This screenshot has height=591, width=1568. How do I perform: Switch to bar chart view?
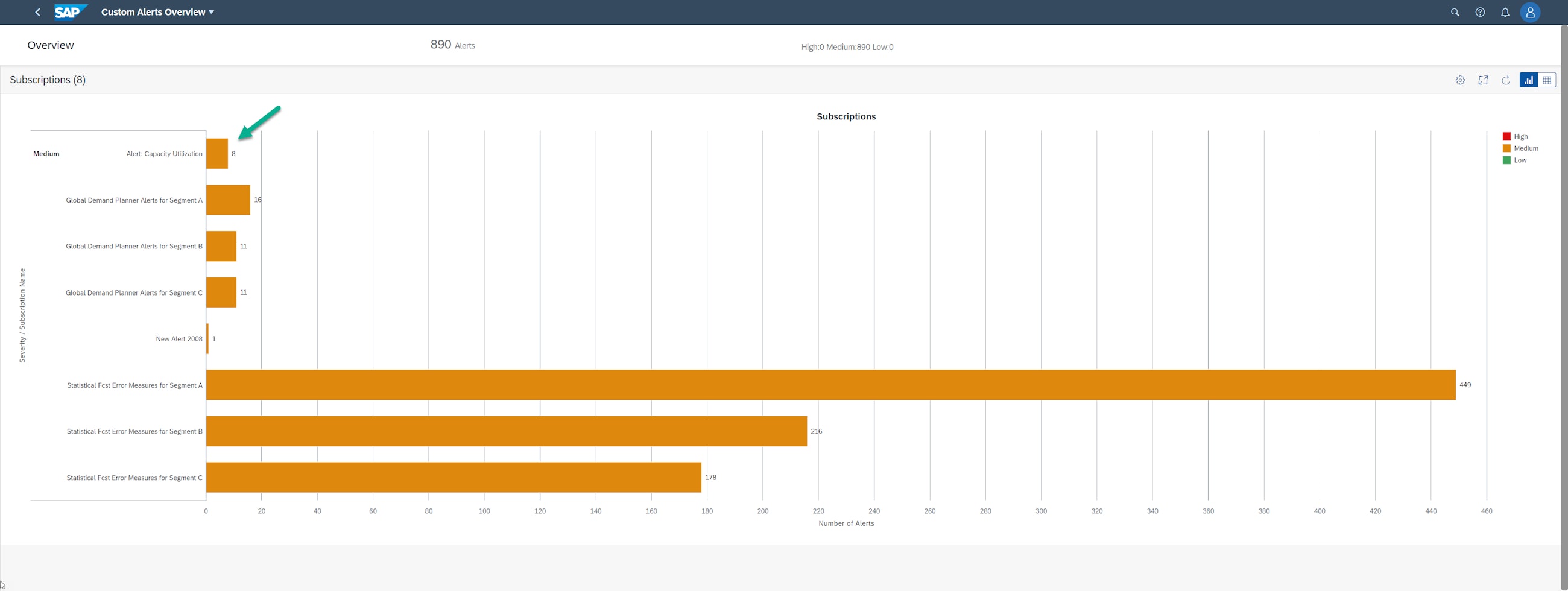(x=1528, y=80)
